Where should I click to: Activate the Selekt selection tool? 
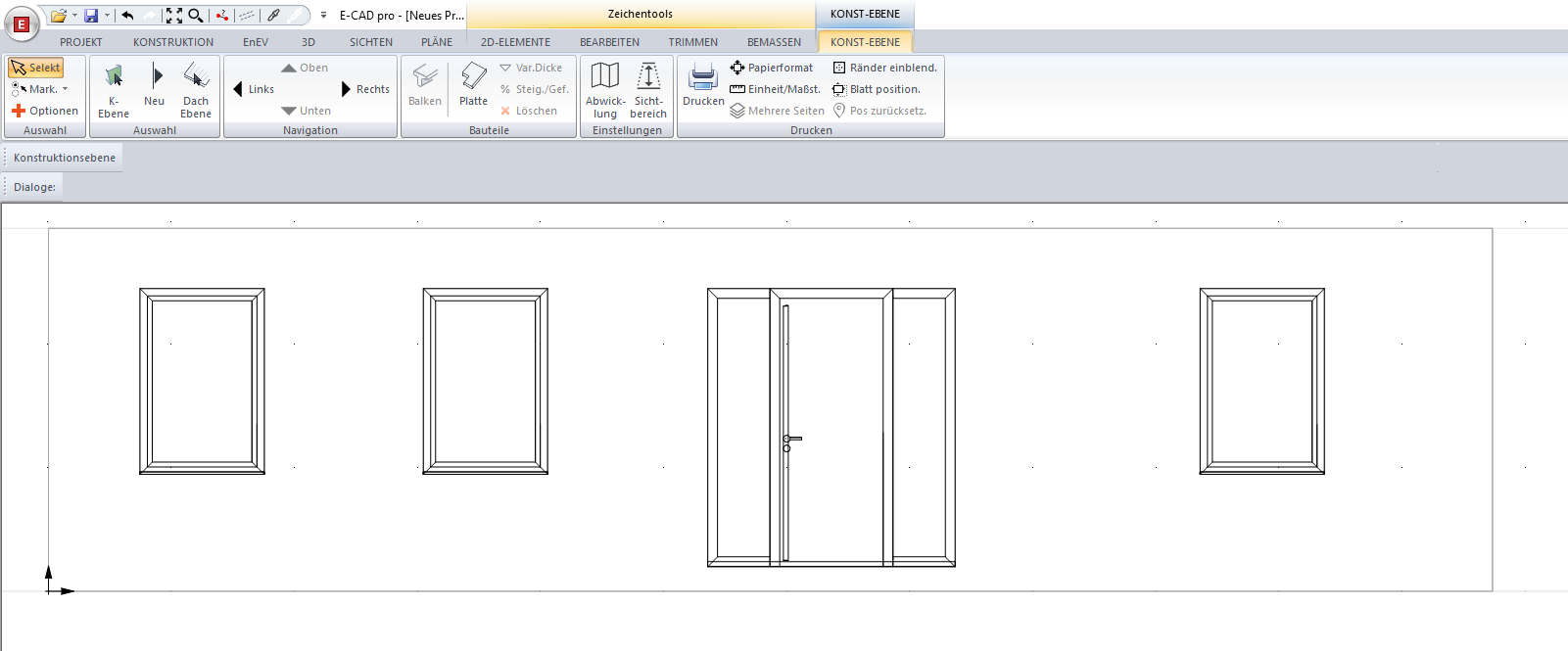[x=36, y=68]
